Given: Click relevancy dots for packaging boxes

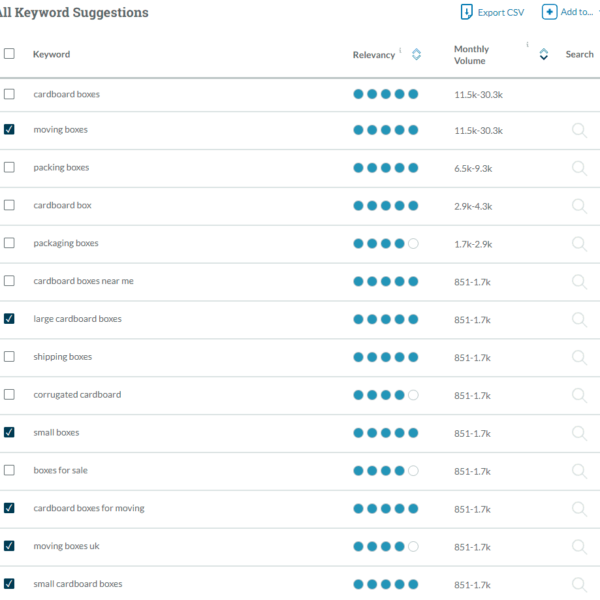Looking at the screenshot, I should coord(385,244).
